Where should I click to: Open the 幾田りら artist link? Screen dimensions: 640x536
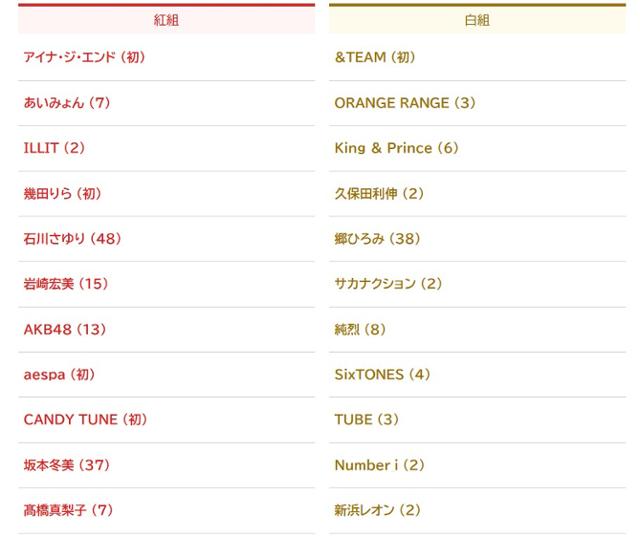tap(62, 193)
